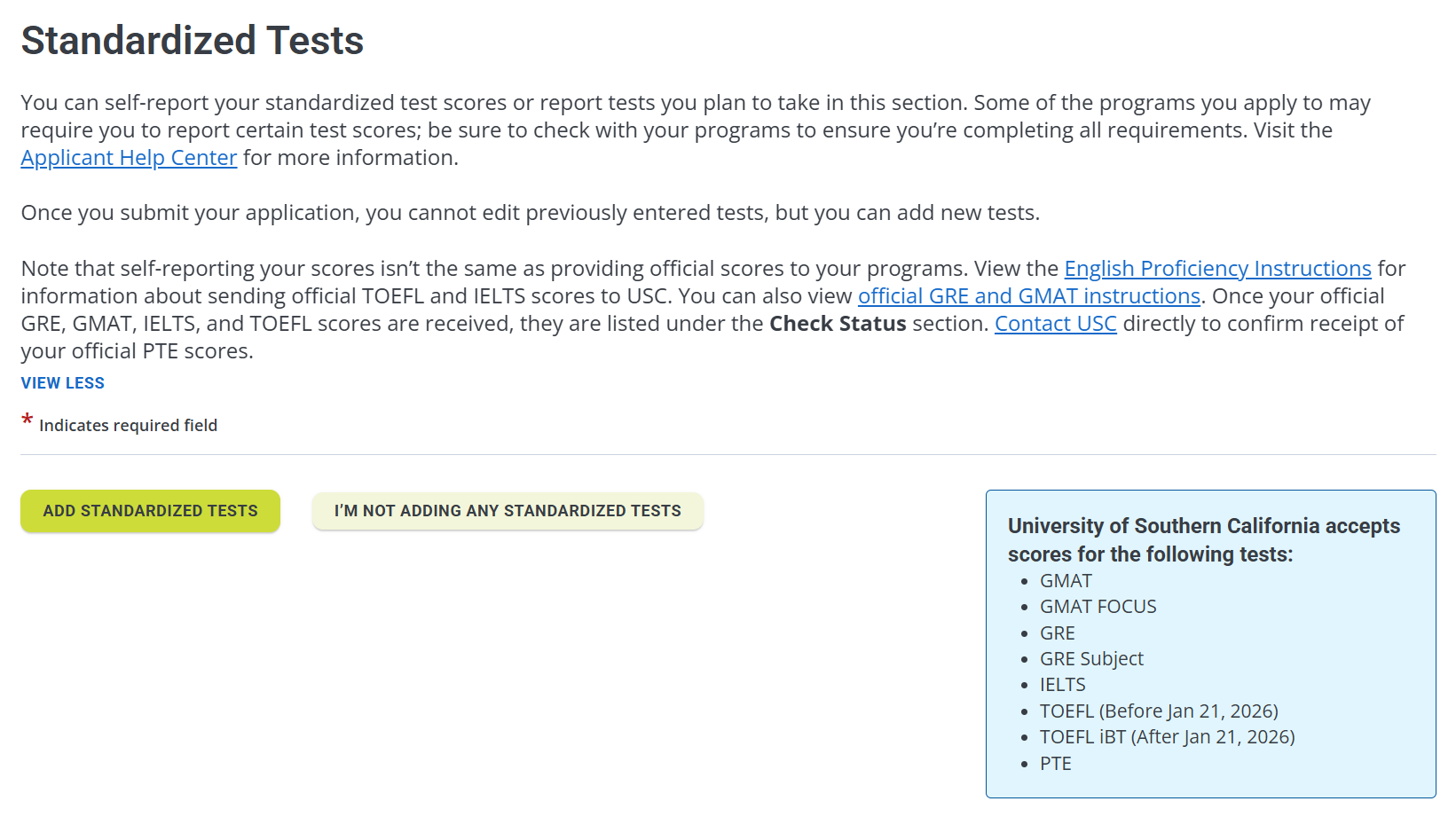Viewport: 1456px width, 817px height.
Task: Click the PTE list entry
Action: pos(1055,764)
